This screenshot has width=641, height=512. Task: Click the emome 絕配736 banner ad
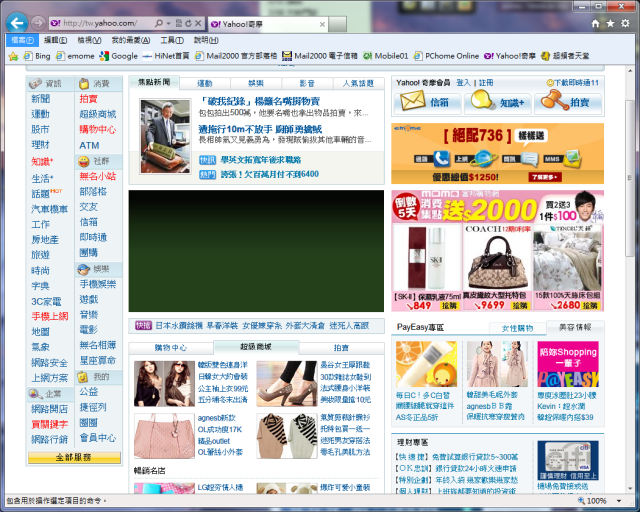[x=498, y=153]
